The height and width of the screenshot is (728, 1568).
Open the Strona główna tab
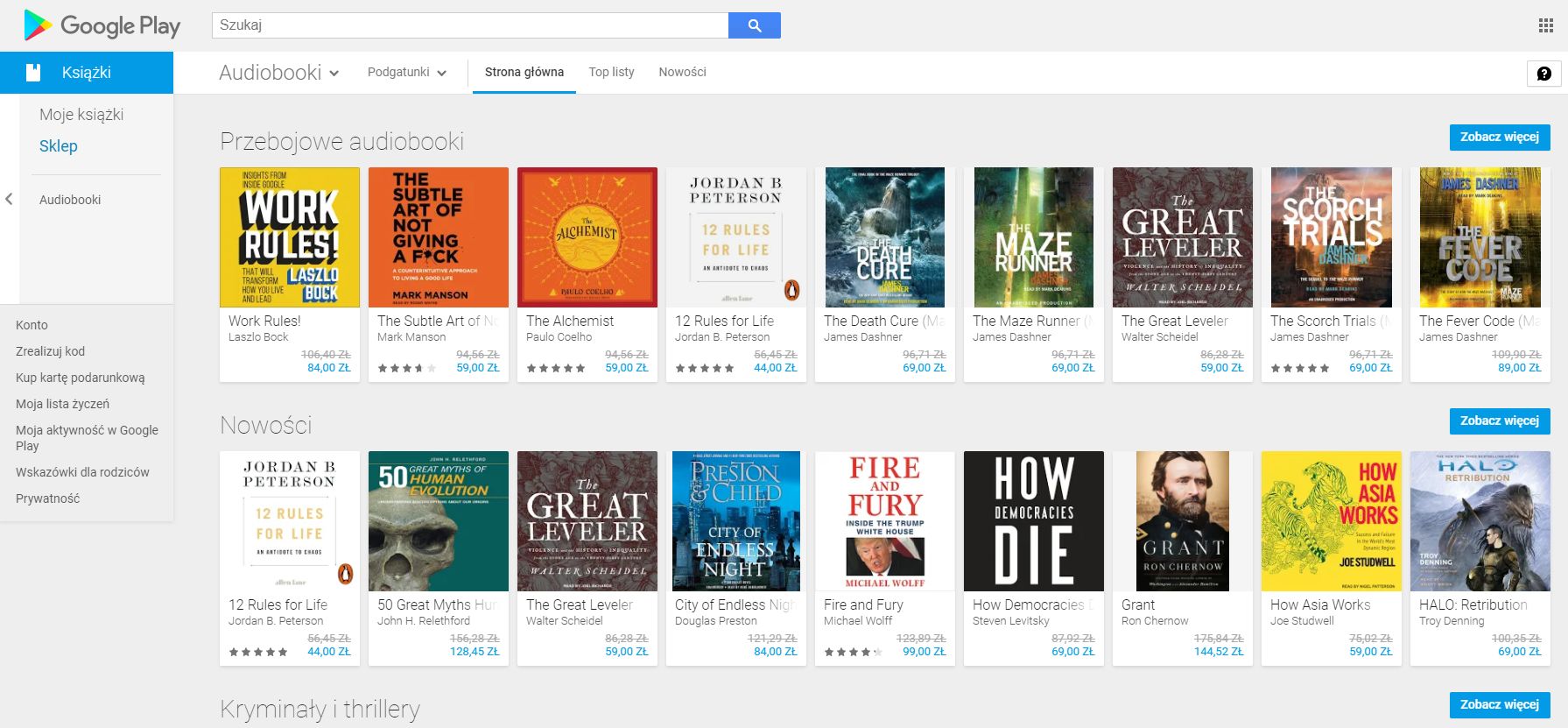point(524,73)
